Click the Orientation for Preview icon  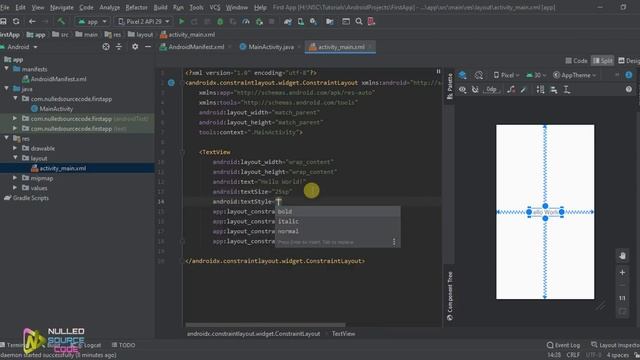click(479, 75)
